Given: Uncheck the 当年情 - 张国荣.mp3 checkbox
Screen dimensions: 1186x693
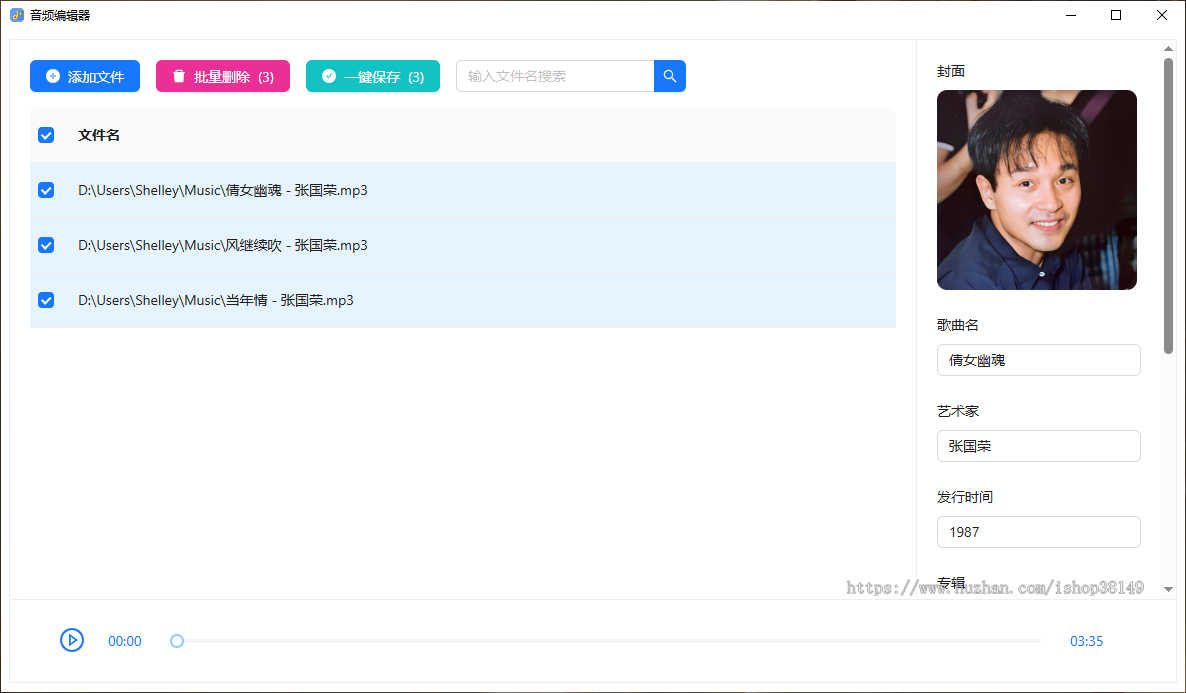Looking at the screenshot, I should [x=46, y=300].
